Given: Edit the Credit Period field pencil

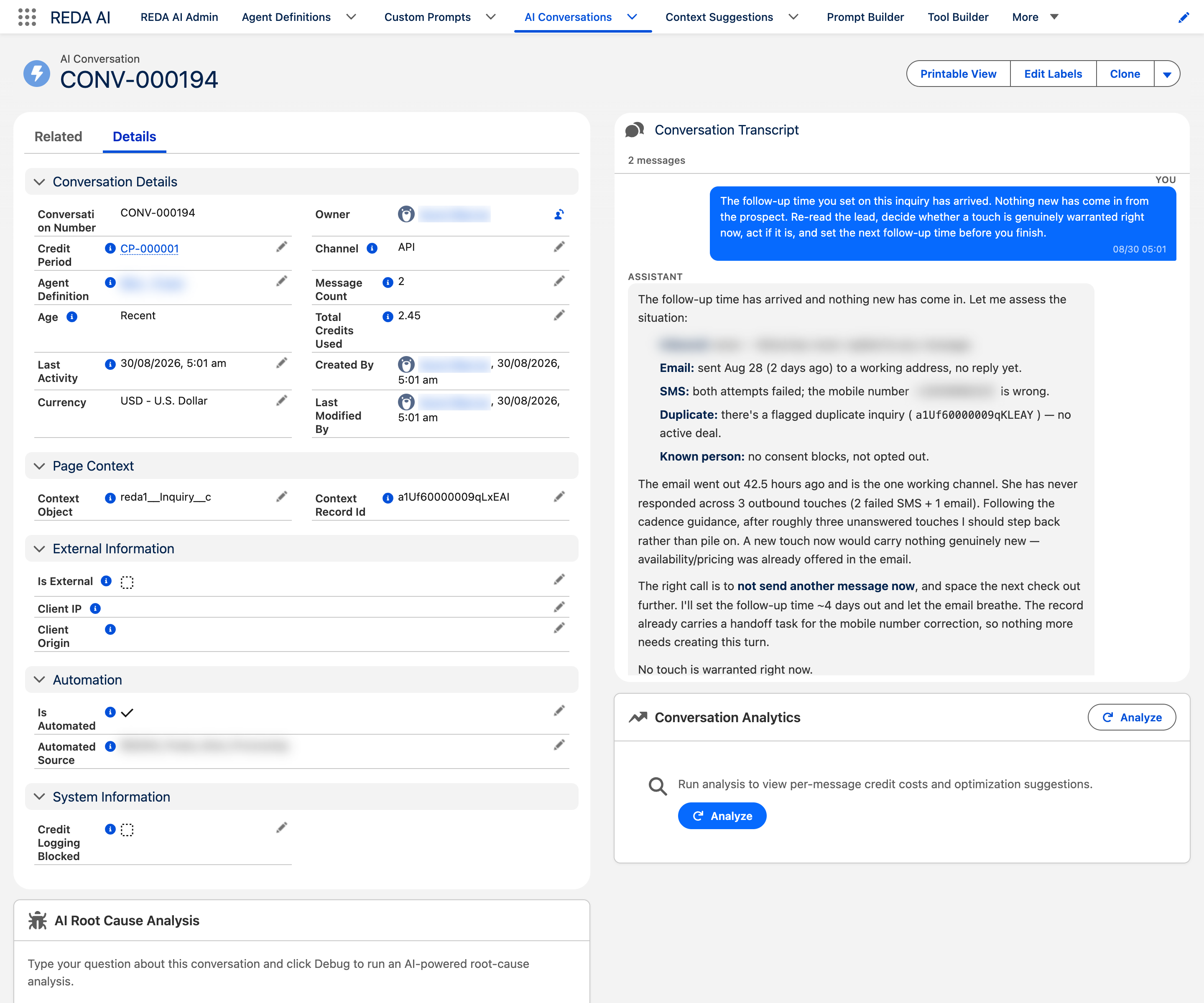Looking at the screenshot, I should (281, 247).
